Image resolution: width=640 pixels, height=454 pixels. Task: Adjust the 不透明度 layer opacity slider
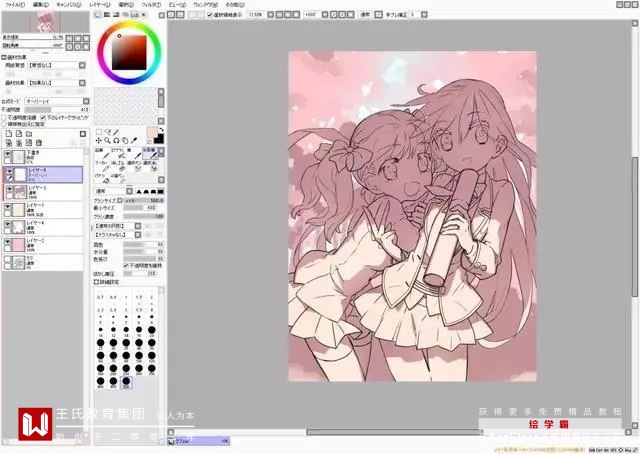pyautogui.click(x=56, y=110)
